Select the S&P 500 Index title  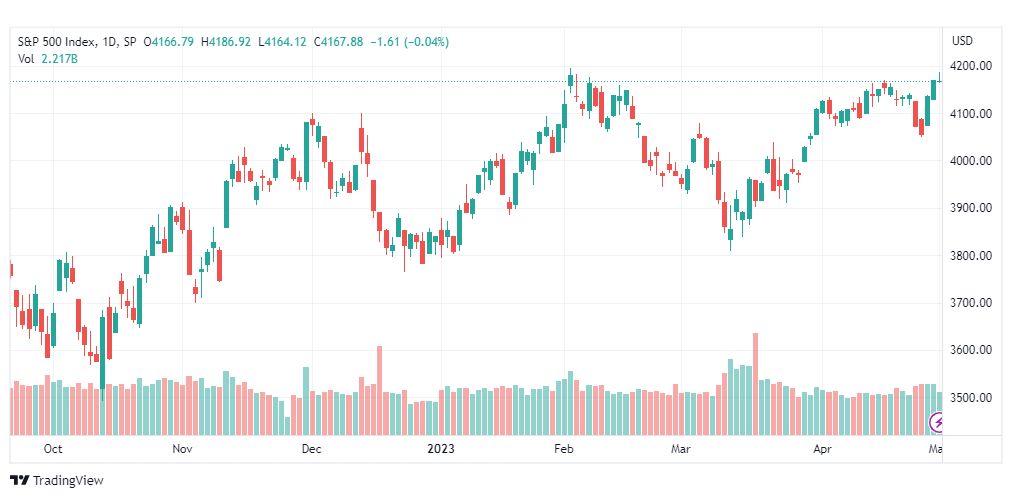[57, 42]
